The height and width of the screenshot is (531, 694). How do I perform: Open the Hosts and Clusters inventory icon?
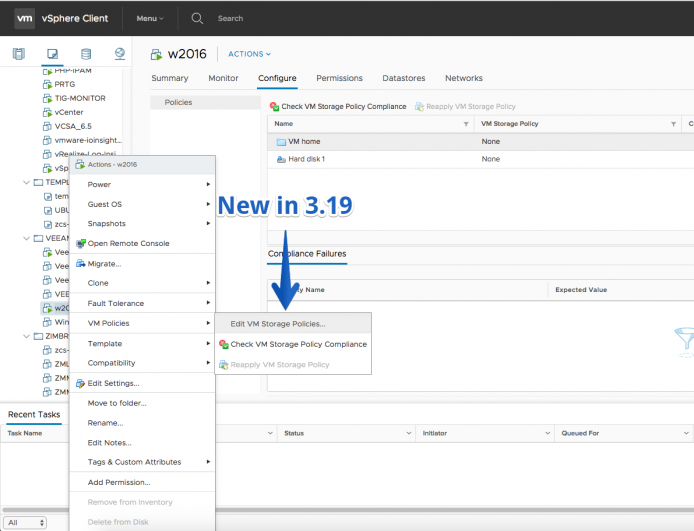[x=19, y=54]
